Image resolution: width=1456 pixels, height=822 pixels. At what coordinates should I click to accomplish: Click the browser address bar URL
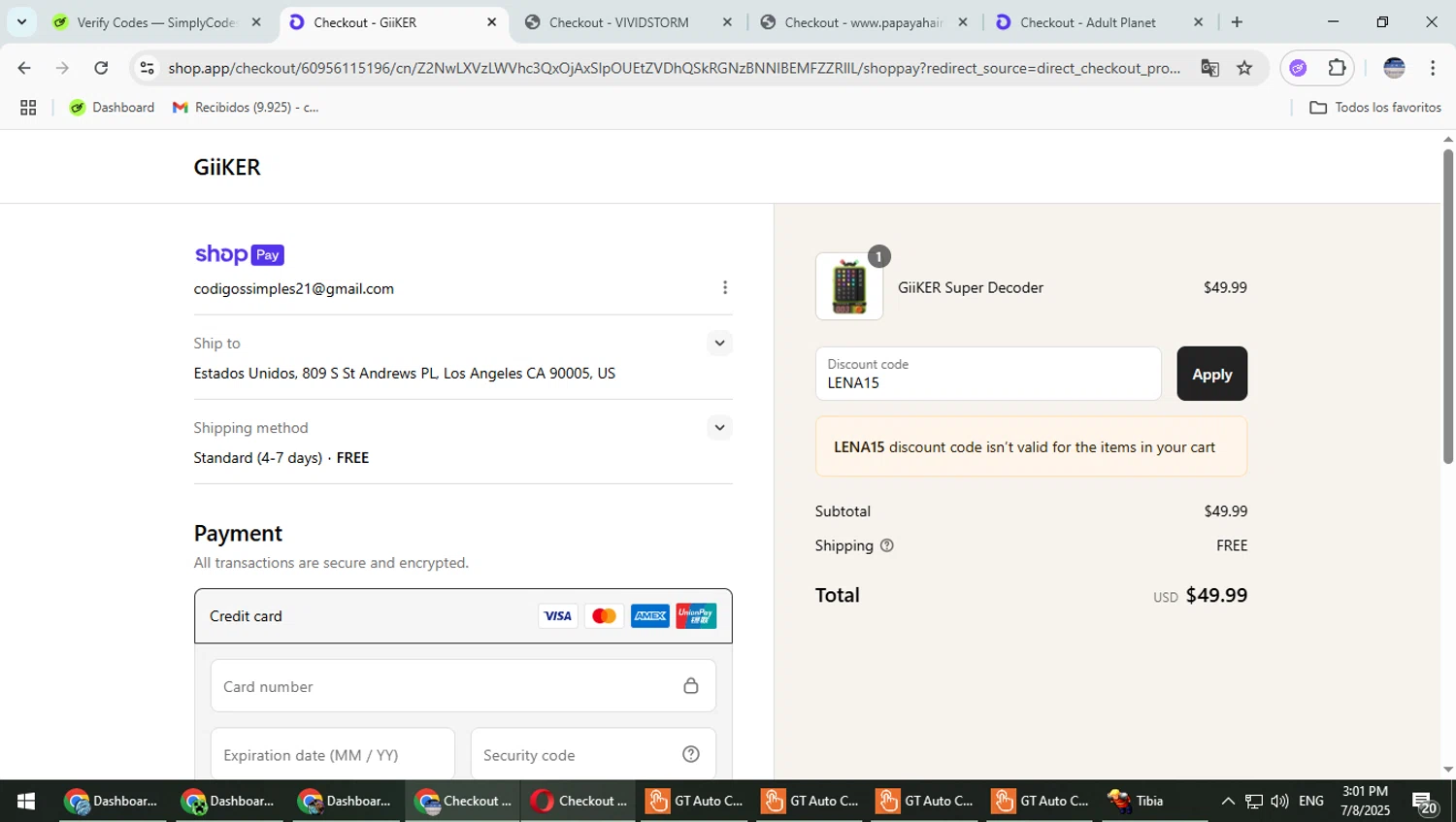point(674,68)
